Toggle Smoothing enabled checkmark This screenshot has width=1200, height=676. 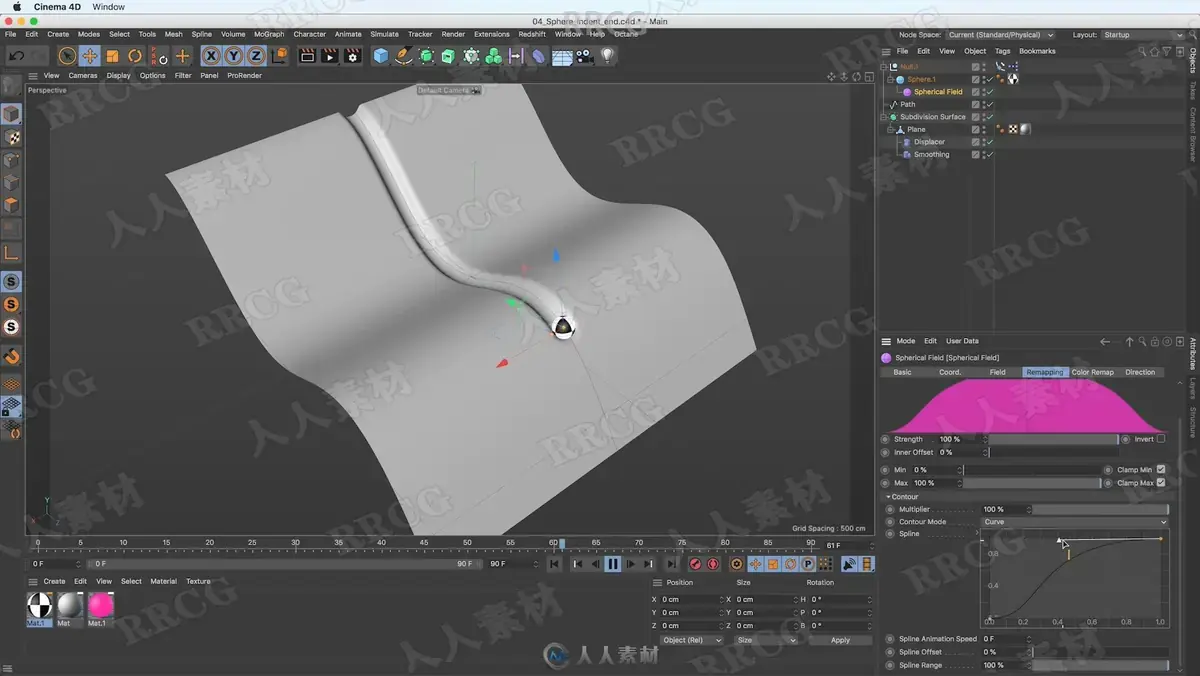[x=989, y=154]
